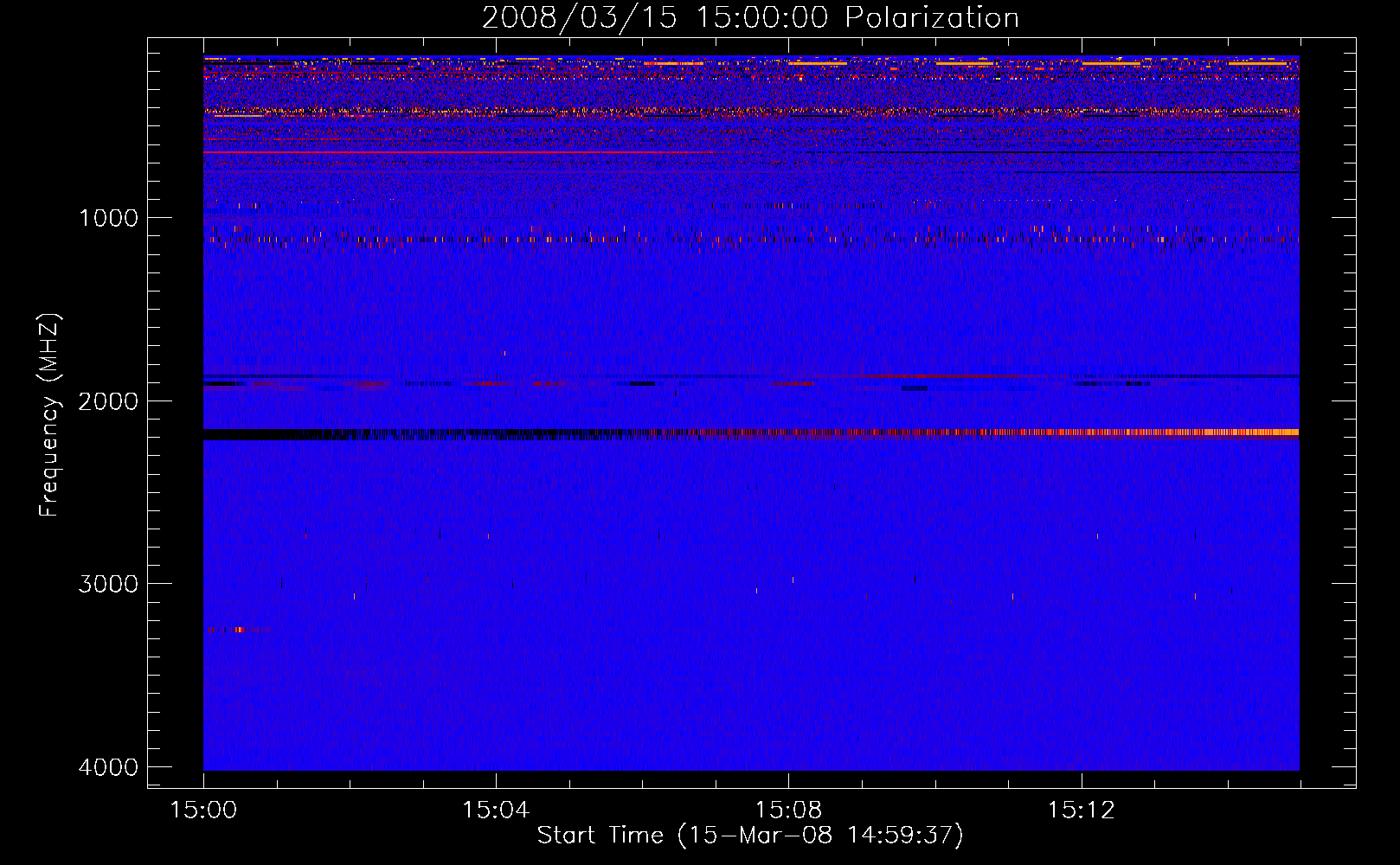Click the 'Start Time (15-Mar-08 14:59:37)' label

click(x=750, y=836)
